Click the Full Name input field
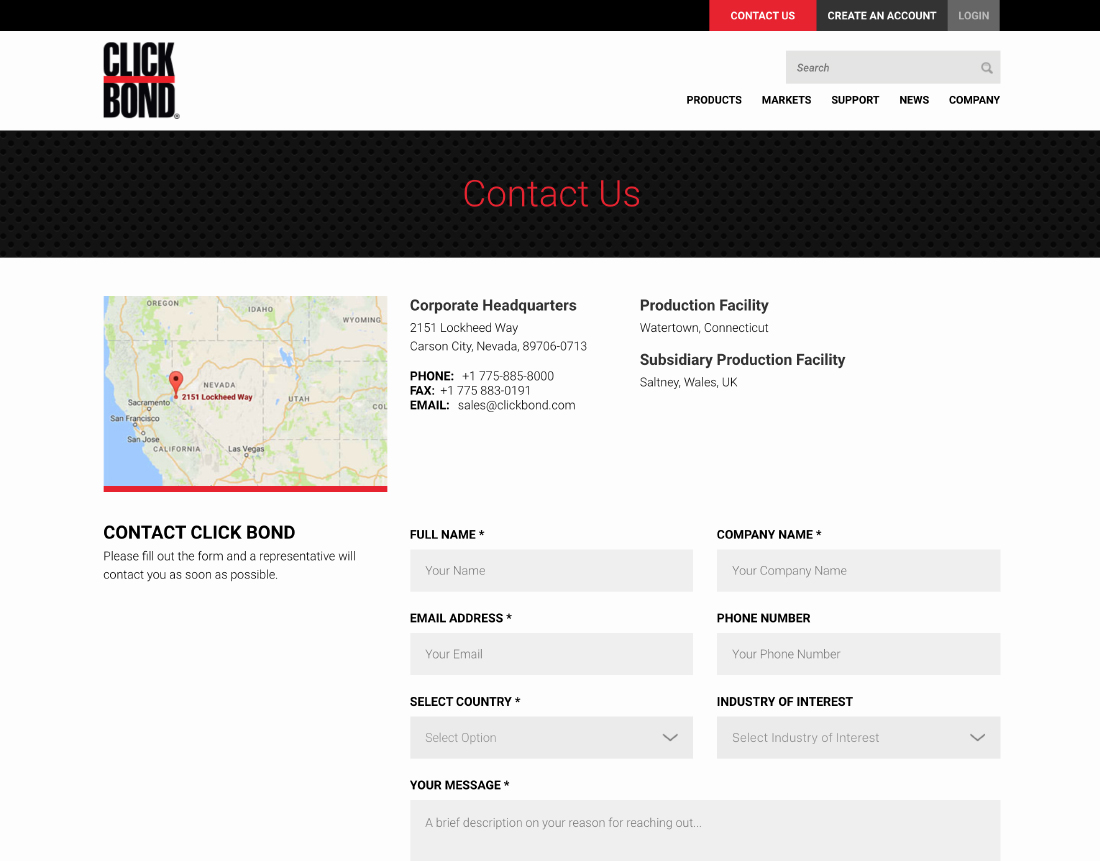The width and height of the screenshot is (1100, 861). [x=551, y=570]
